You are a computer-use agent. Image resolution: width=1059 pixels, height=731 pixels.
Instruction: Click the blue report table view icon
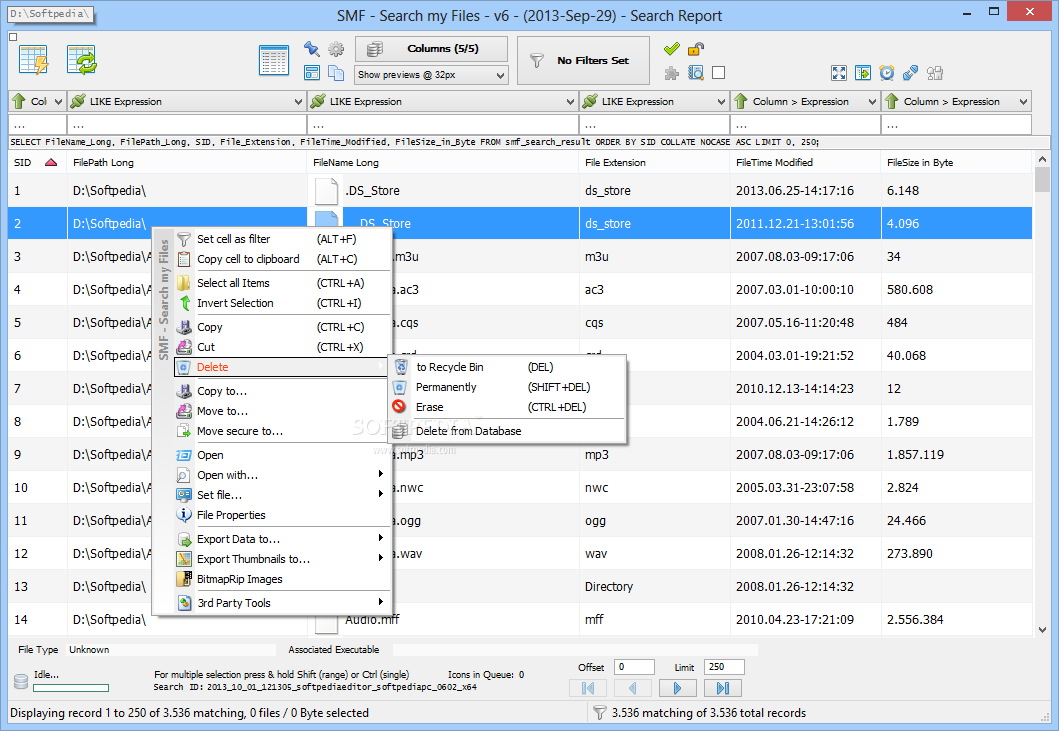click(x=274, y=60)
